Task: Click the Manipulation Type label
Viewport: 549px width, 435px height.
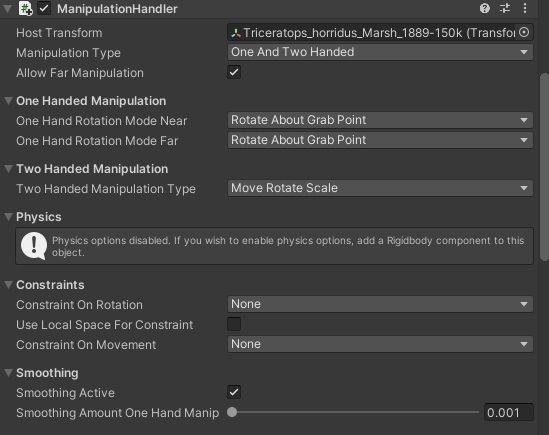Action: click(68, 53)
